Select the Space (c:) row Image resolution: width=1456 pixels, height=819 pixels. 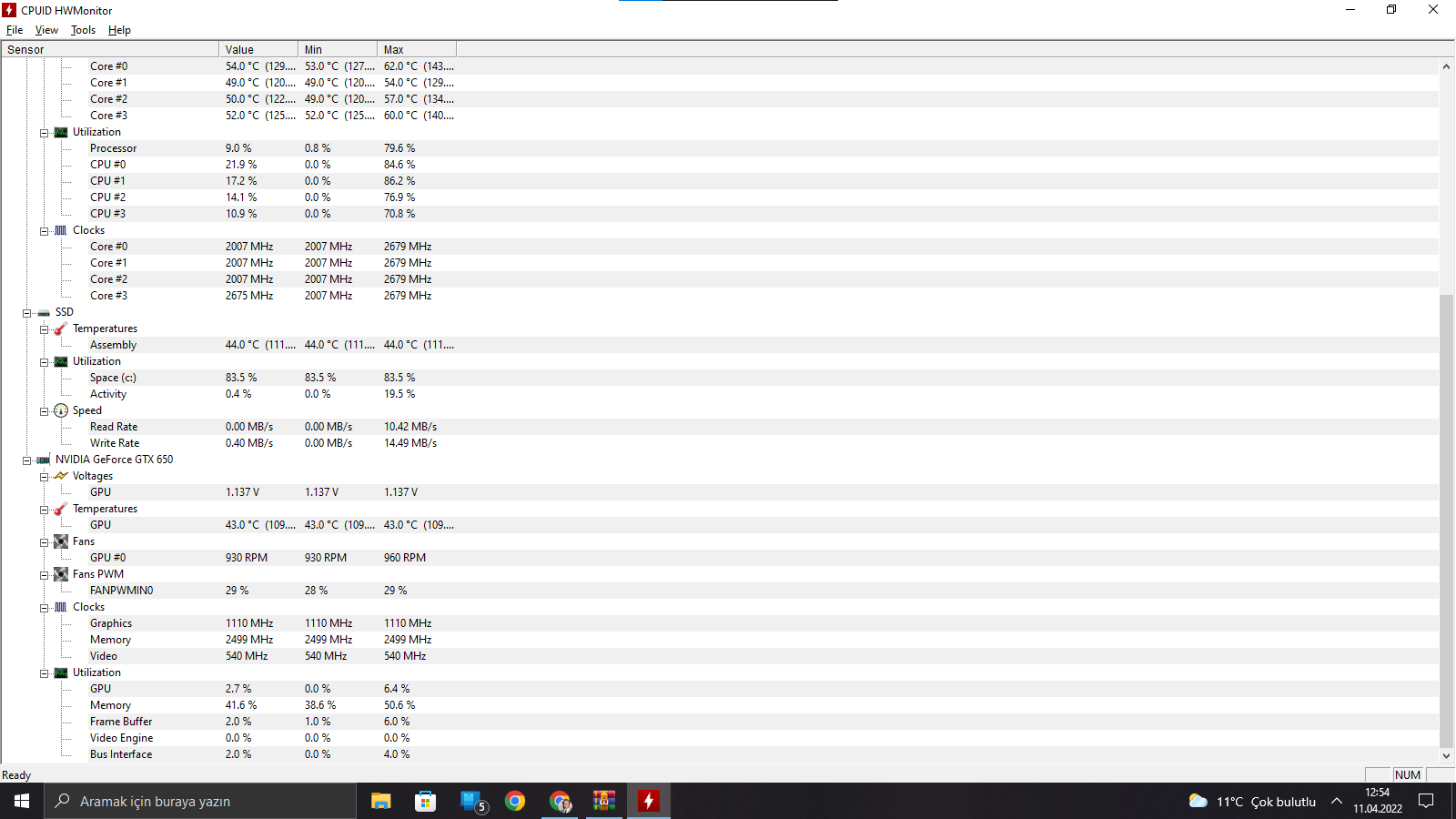pos(719,378)
